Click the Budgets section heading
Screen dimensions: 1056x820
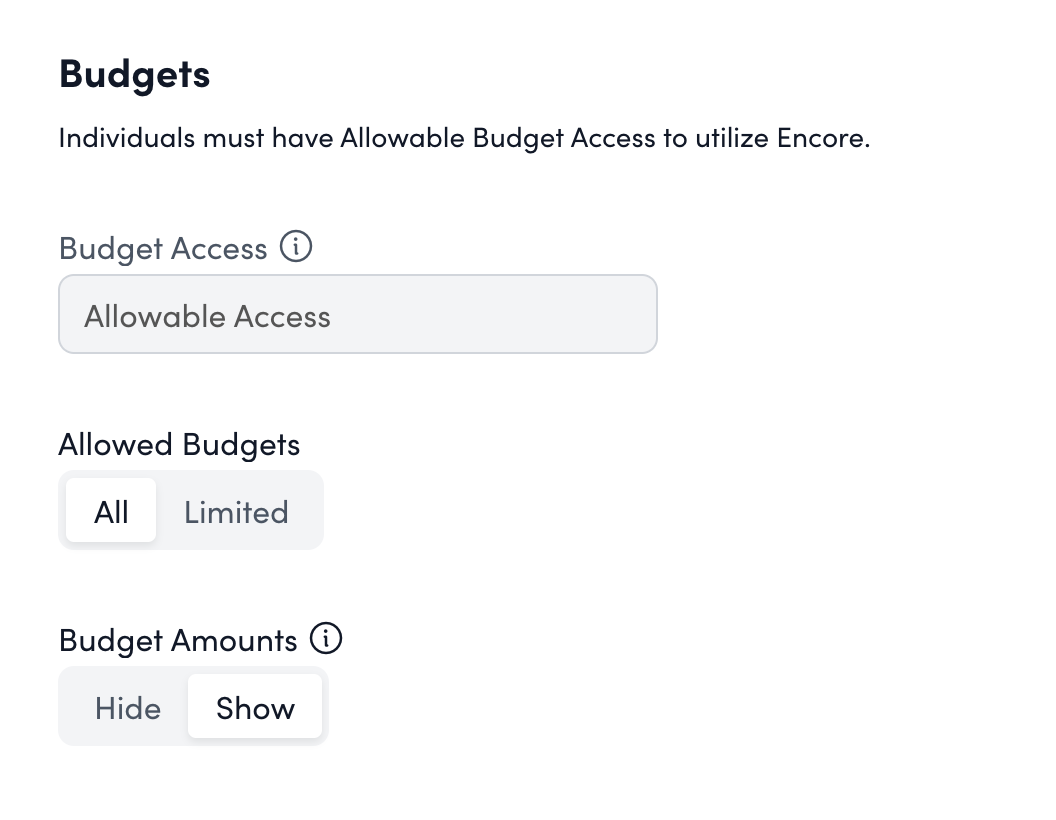[x=134, y=73]
